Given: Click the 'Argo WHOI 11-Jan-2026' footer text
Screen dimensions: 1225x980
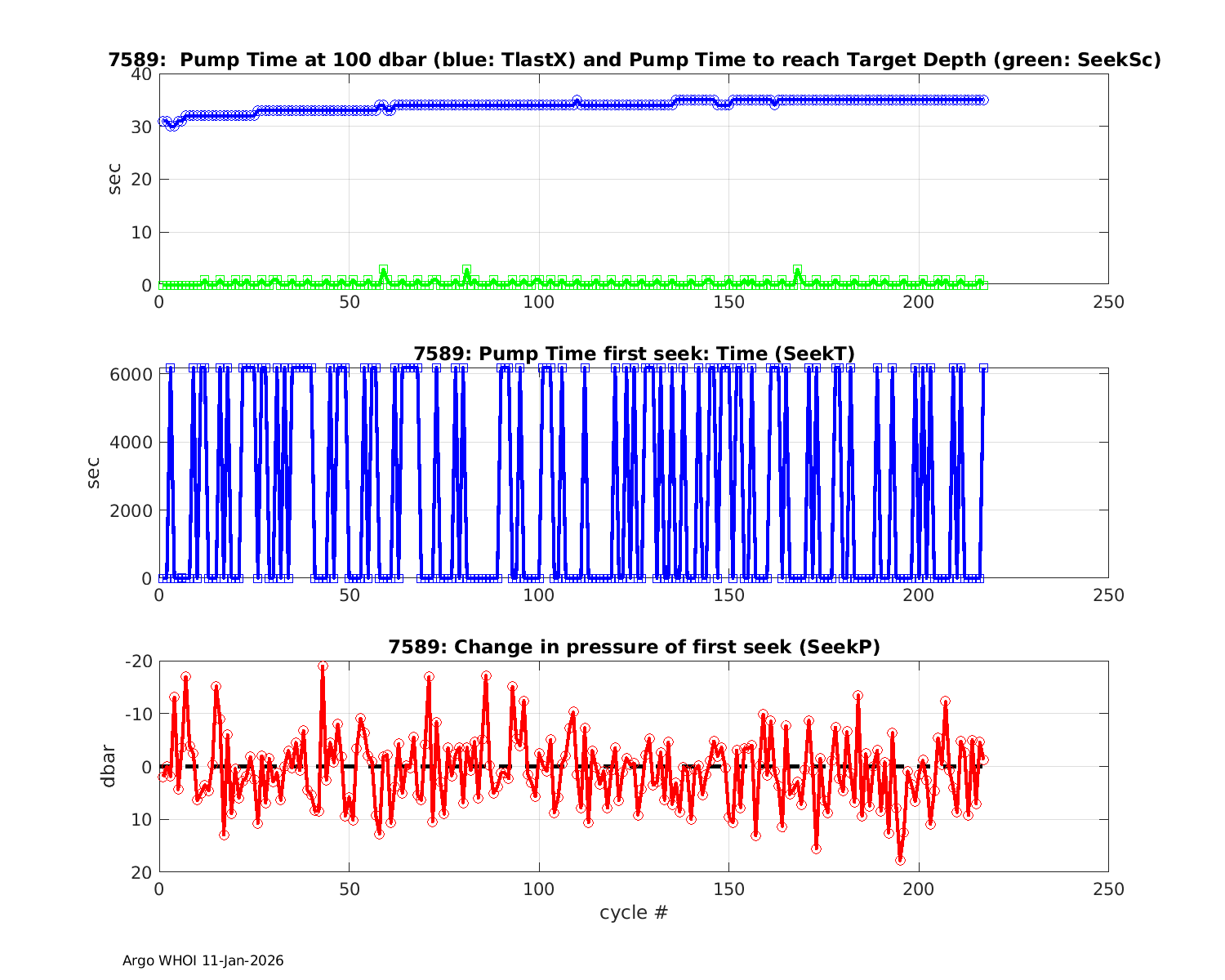Looking at the screenshot, I should tap(203, 960).
